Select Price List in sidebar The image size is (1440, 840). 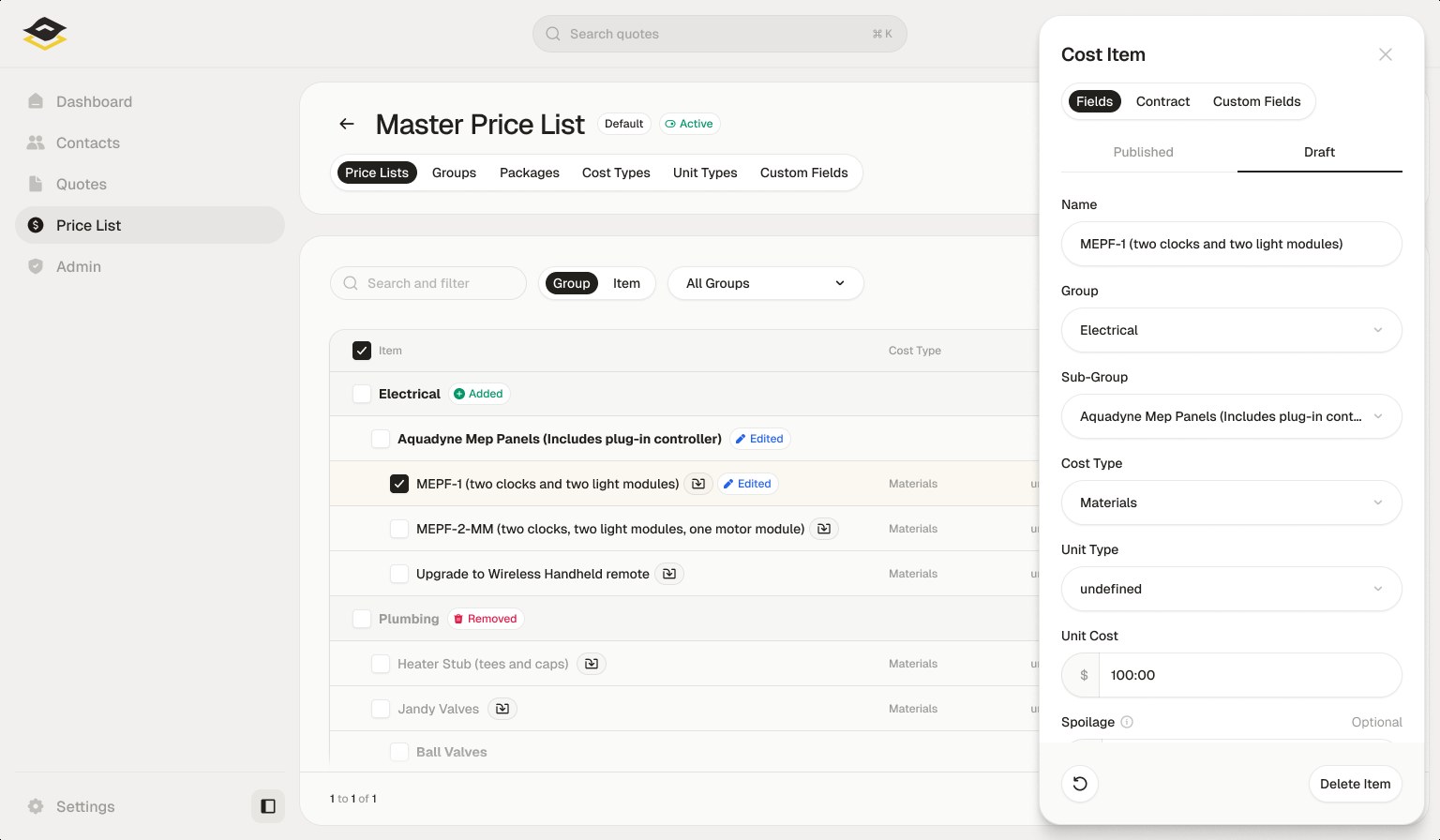150,225
